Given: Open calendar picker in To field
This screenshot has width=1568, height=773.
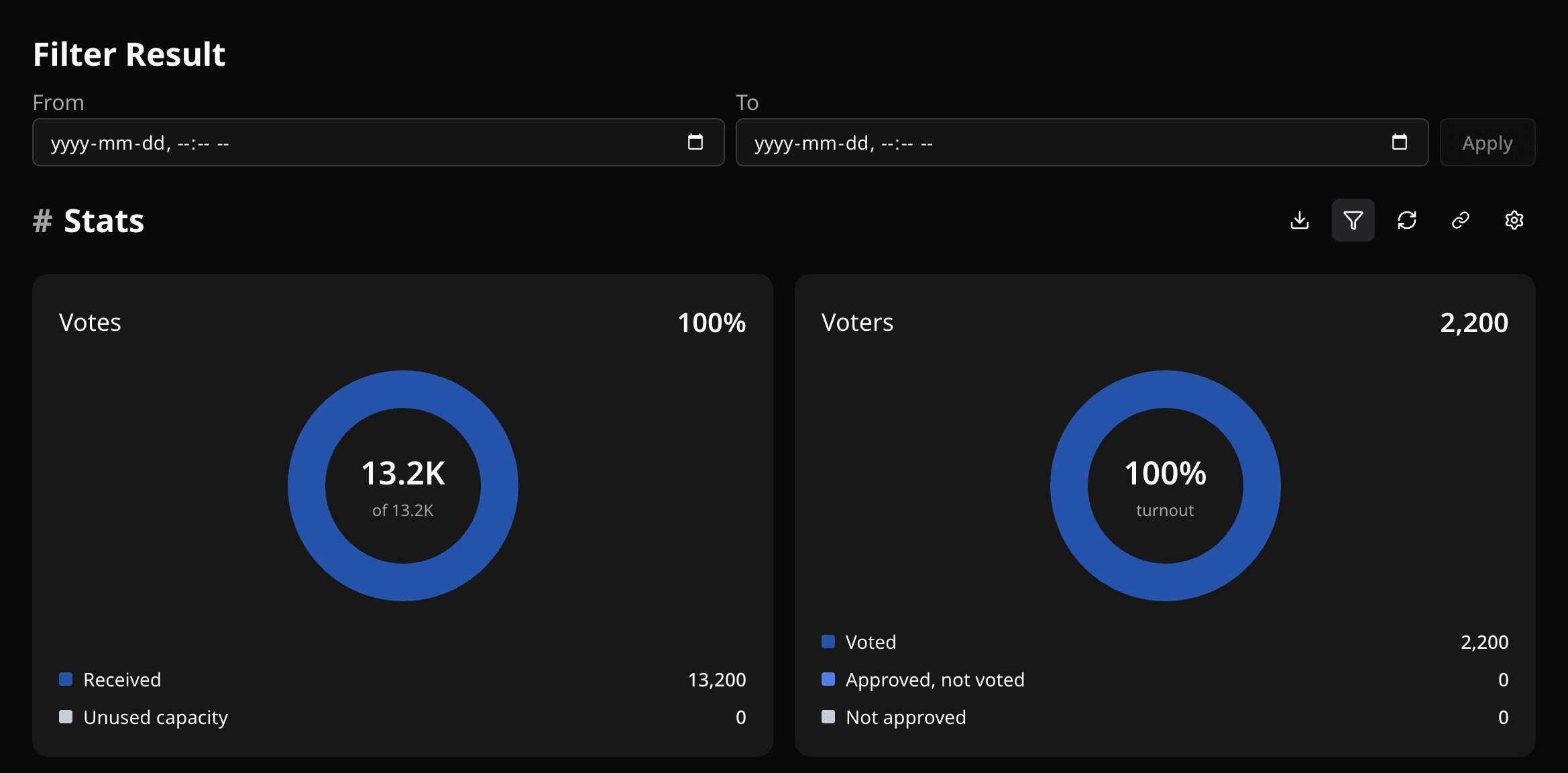Looking at the screenshot, I should click(1400, 142).
